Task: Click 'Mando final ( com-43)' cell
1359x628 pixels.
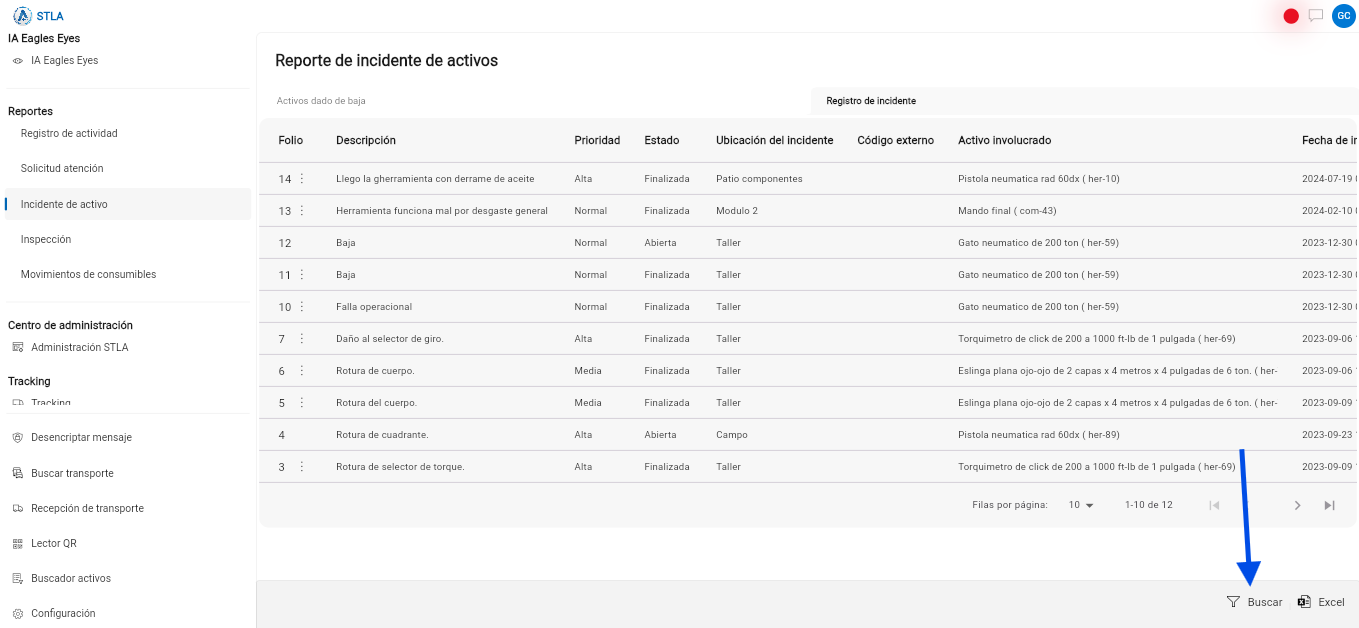Action: [x=1007, y=211]
